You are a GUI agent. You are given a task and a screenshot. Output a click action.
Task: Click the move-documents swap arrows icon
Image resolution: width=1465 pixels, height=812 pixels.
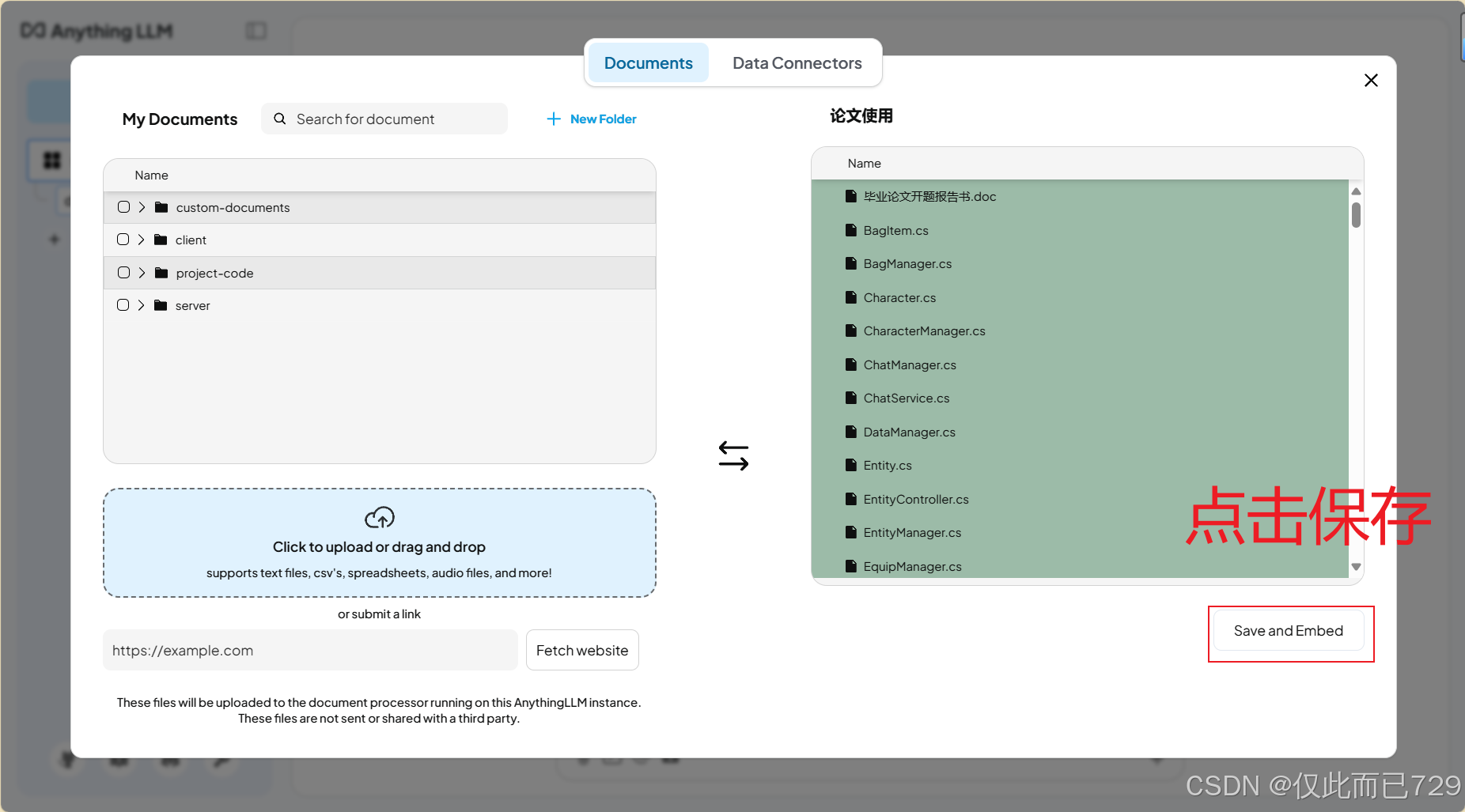pos(733,456)
